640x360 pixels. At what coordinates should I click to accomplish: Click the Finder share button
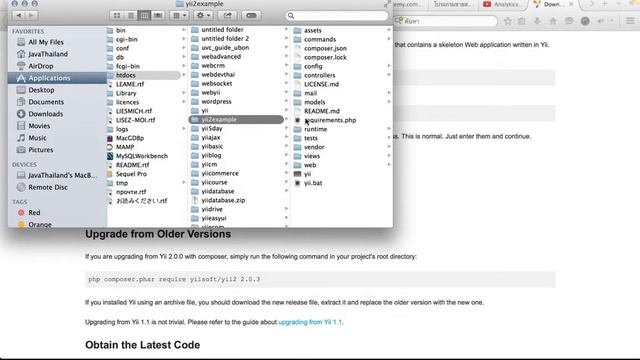click(227, 16)
